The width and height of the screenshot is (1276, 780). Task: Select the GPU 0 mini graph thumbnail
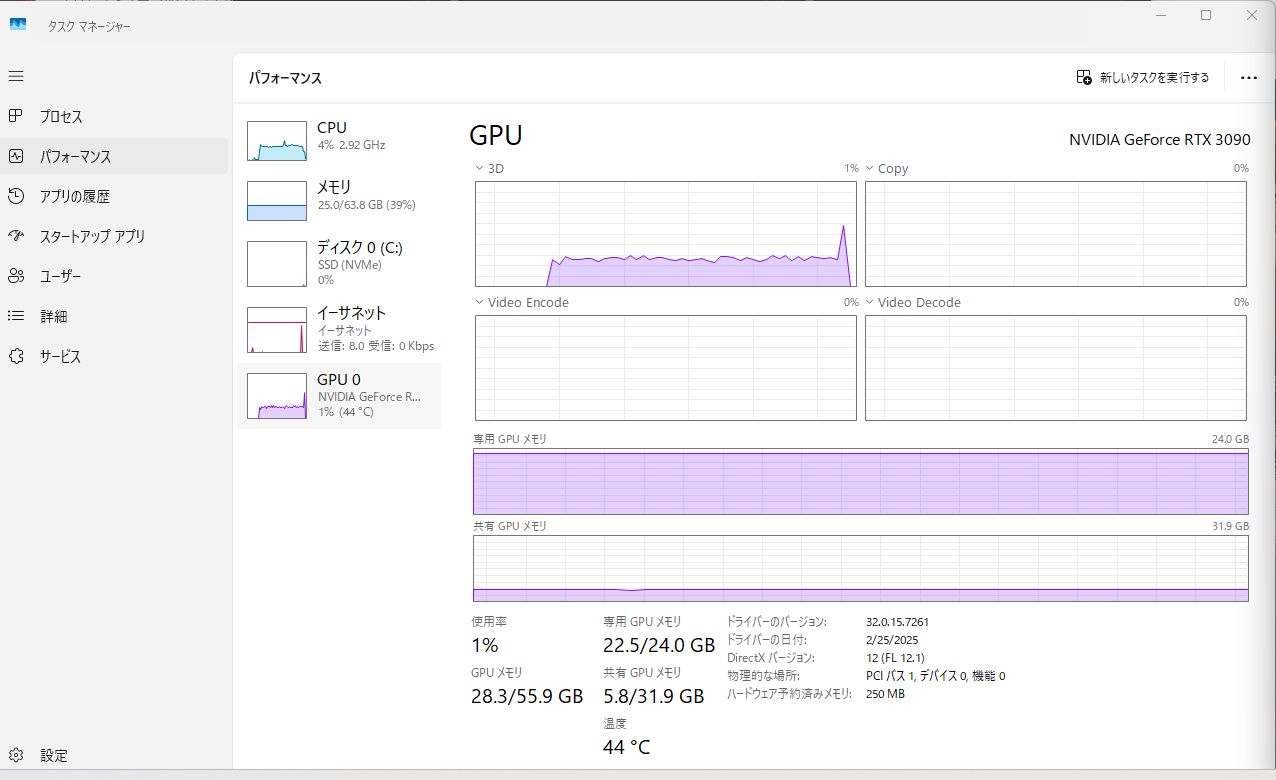(x=277, y=396)
